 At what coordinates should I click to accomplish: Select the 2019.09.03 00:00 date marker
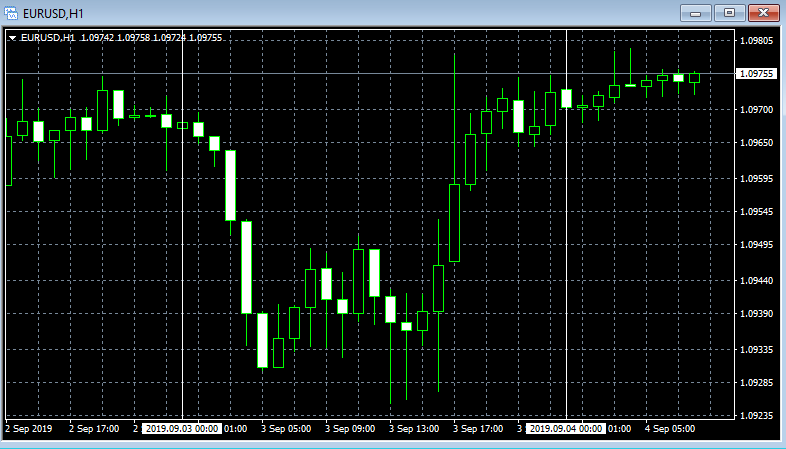(x=182, y=428)
